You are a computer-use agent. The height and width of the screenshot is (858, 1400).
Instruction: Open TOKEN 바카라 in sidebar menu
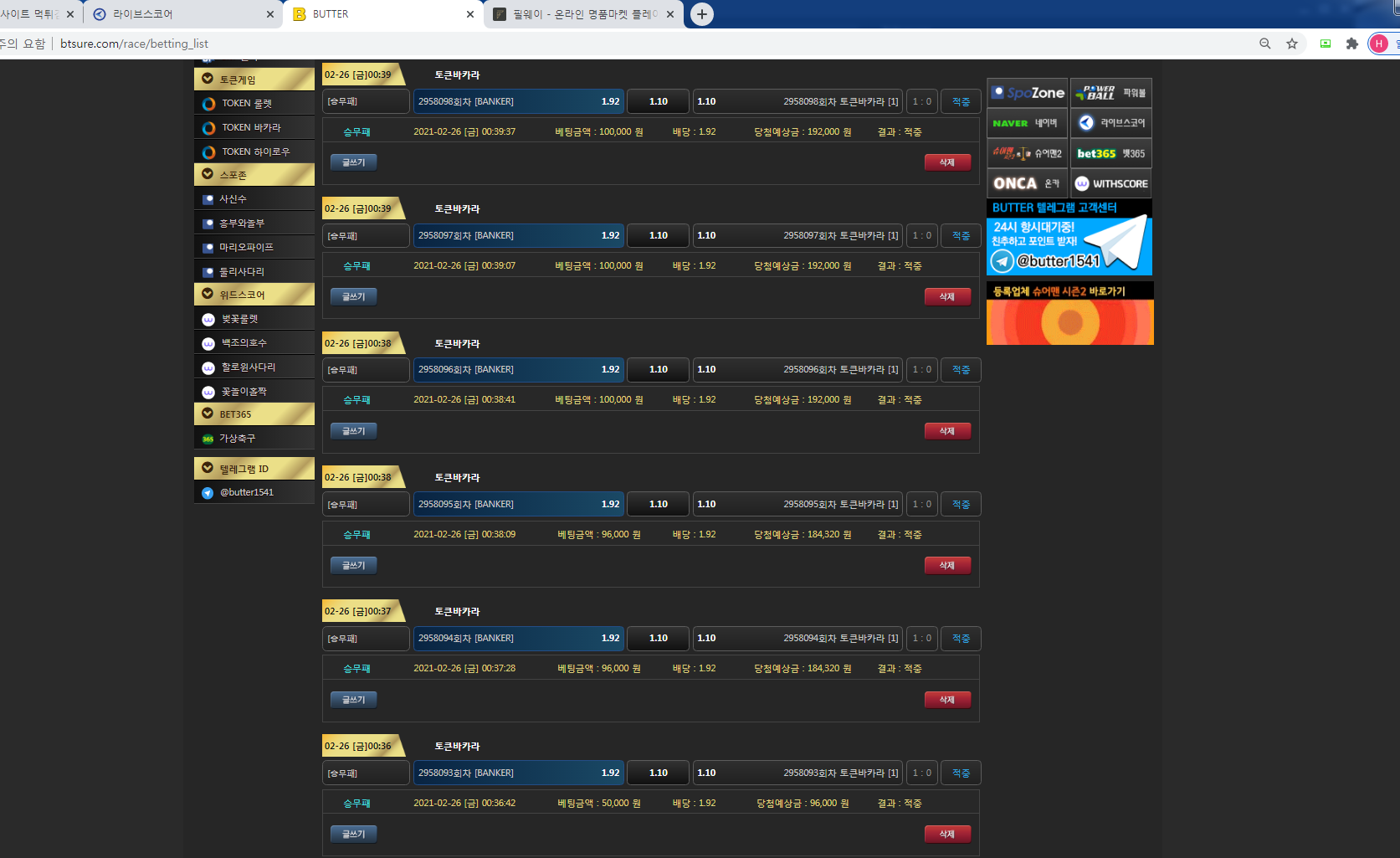point(251,128)
